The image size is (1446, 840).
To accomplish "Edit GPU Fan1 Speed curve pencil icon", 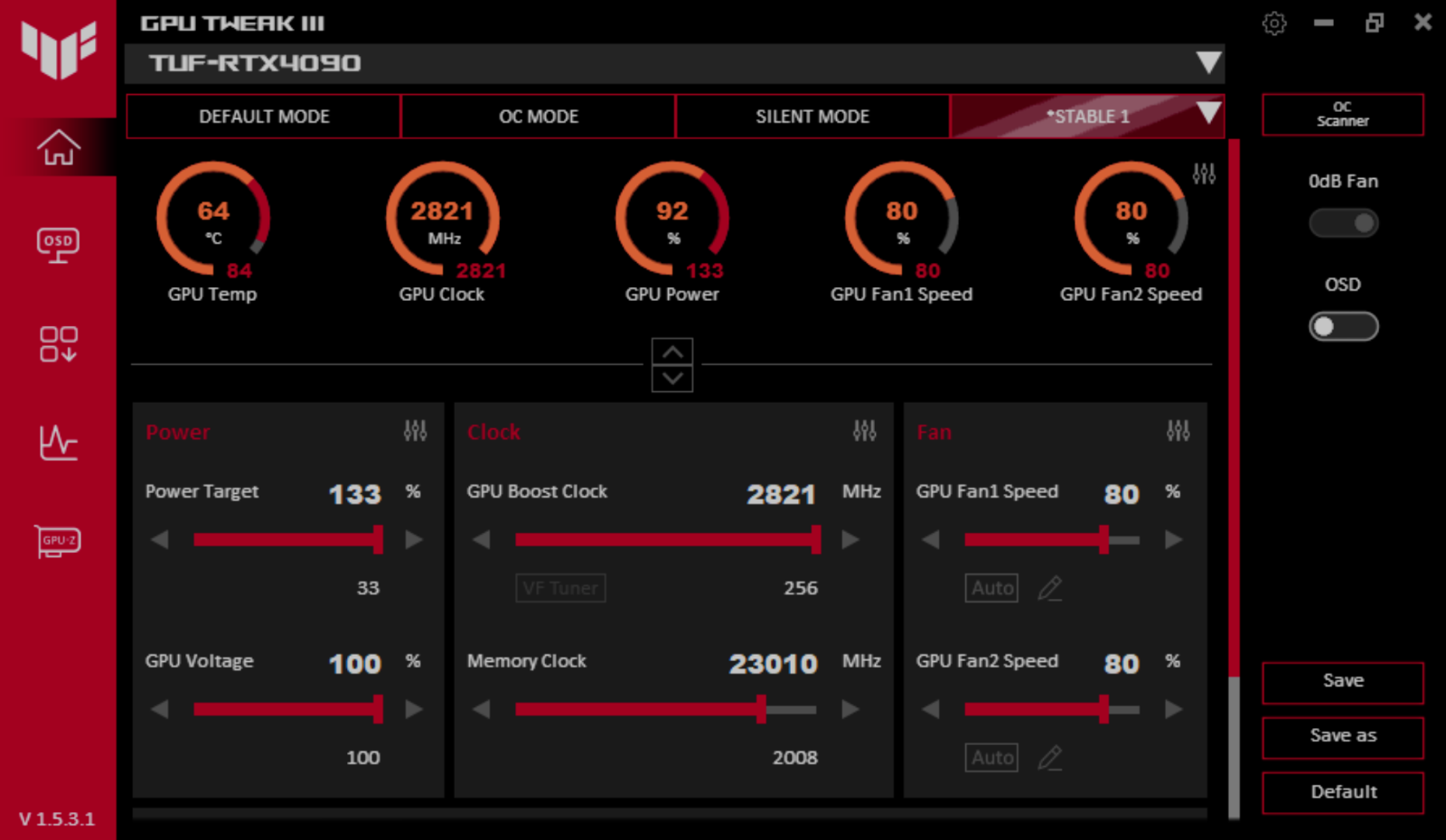I will [x=1049, y=588].
